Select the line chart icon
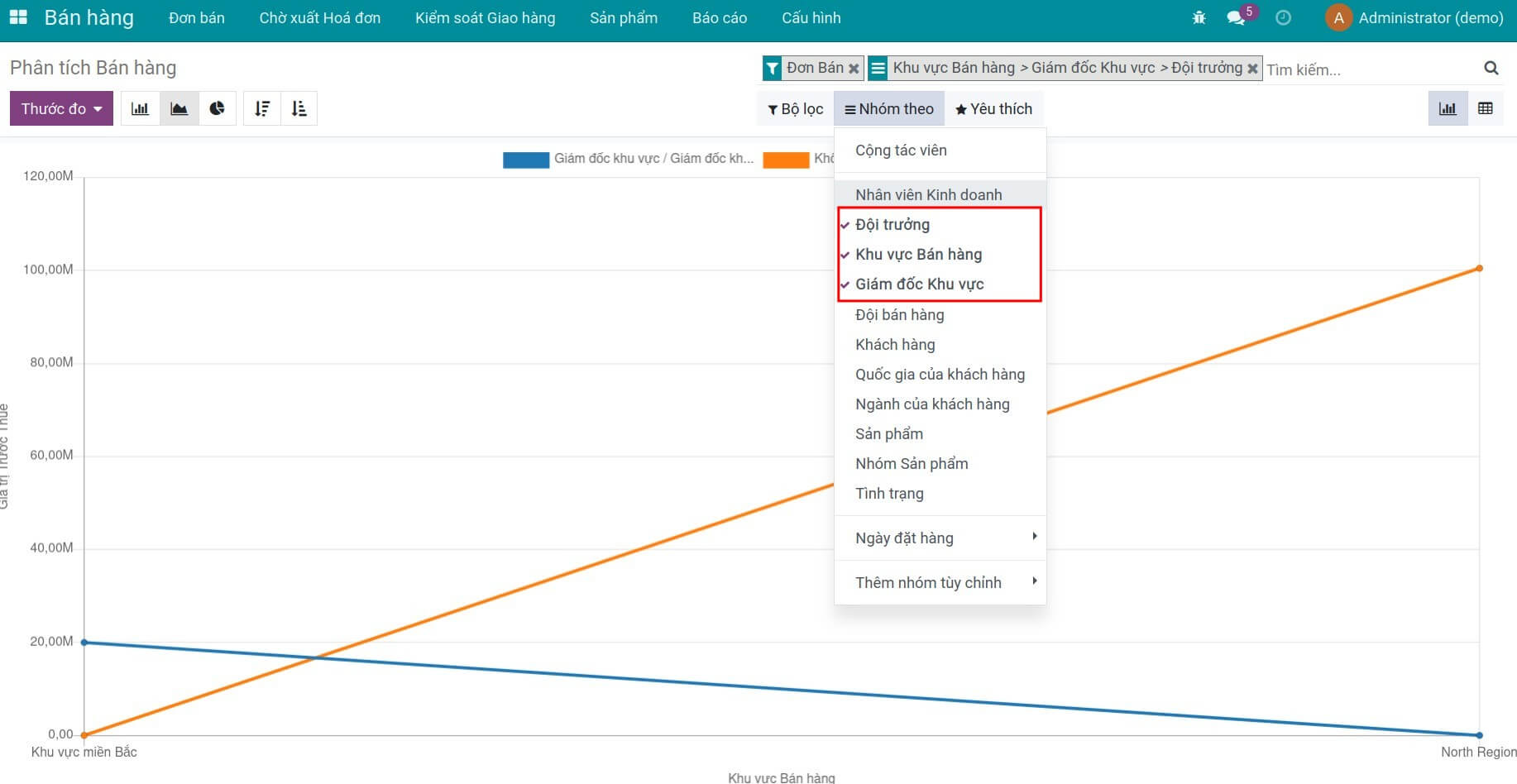 click(x=179, y=108)
